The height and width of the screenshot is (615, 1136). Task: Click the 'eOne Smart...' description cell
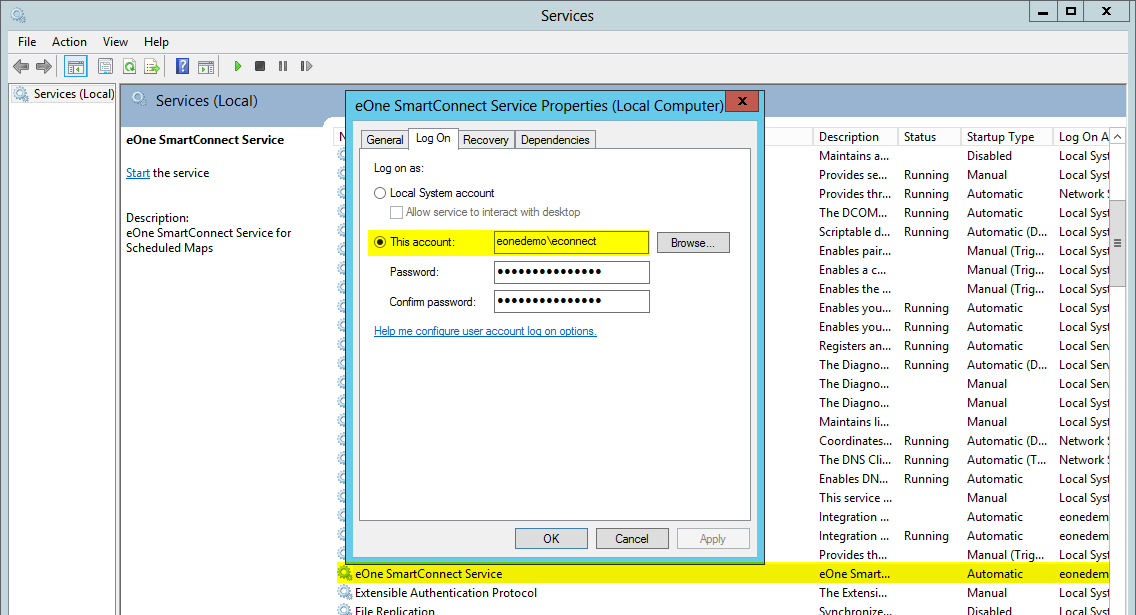click(854, 574)
